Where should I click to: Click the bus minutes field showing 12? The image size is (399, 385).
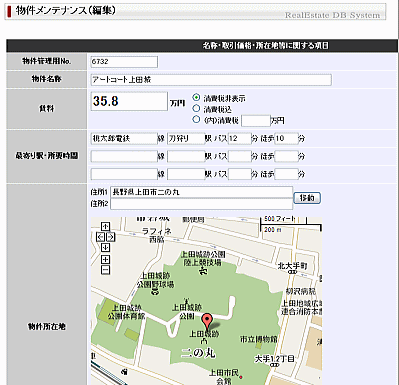click(239, 139)
